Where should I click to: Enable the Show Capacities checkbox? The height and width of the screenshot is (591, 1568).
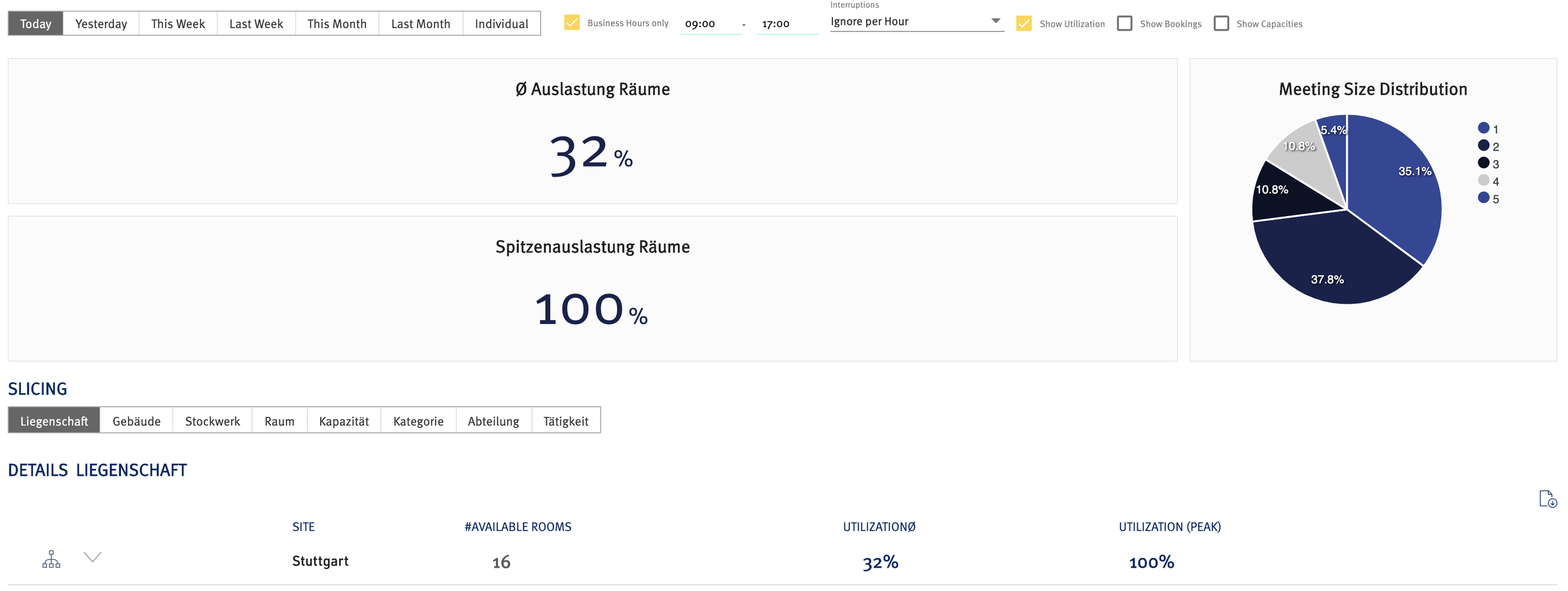pyautogui.click(x=1221, y=24)
